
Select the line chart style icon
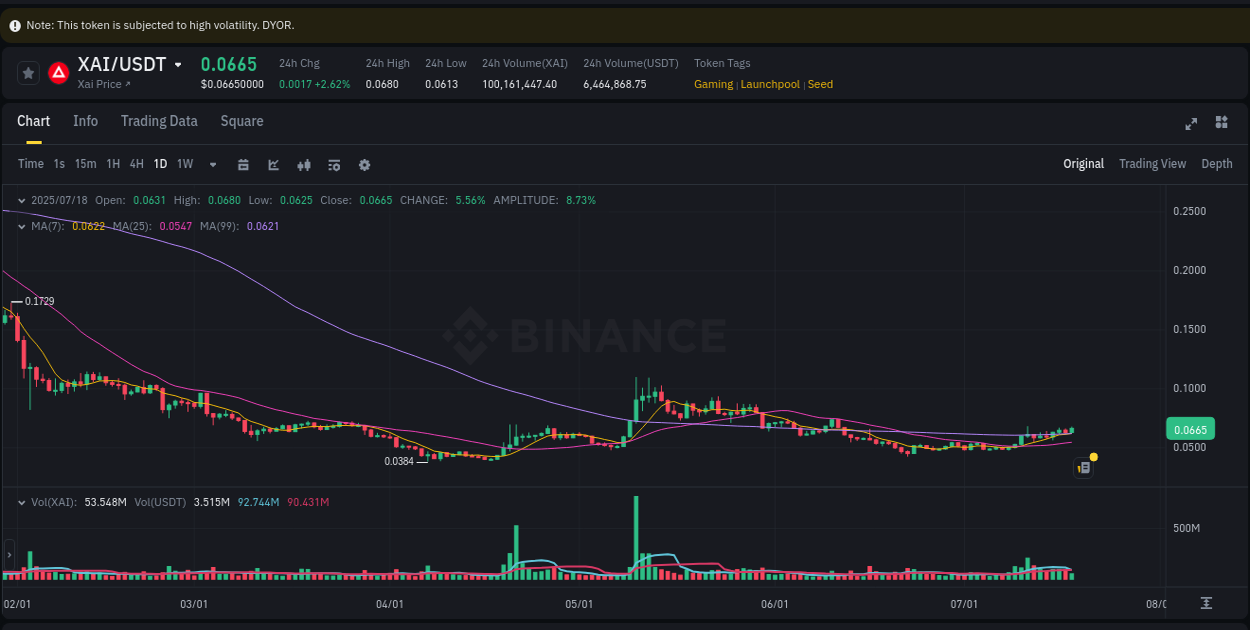tap(273, 164)
